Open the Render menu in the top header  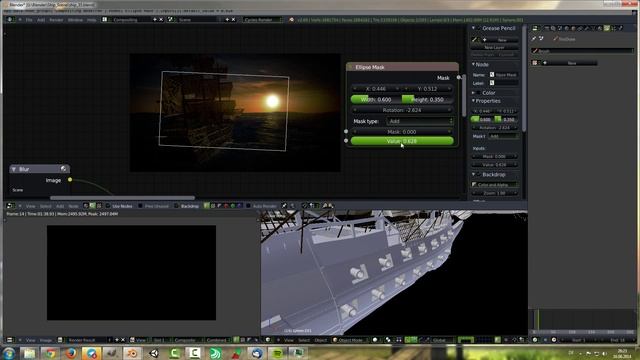56,20
